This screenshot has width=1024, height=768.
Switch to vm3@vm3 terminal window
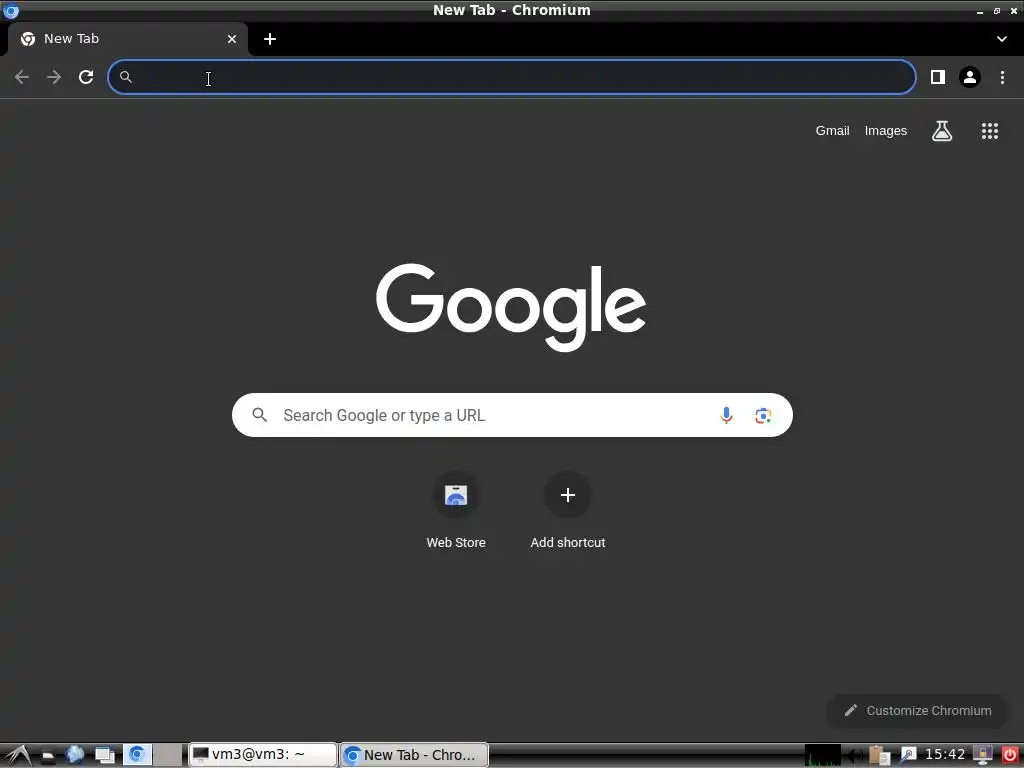point(263,755)
